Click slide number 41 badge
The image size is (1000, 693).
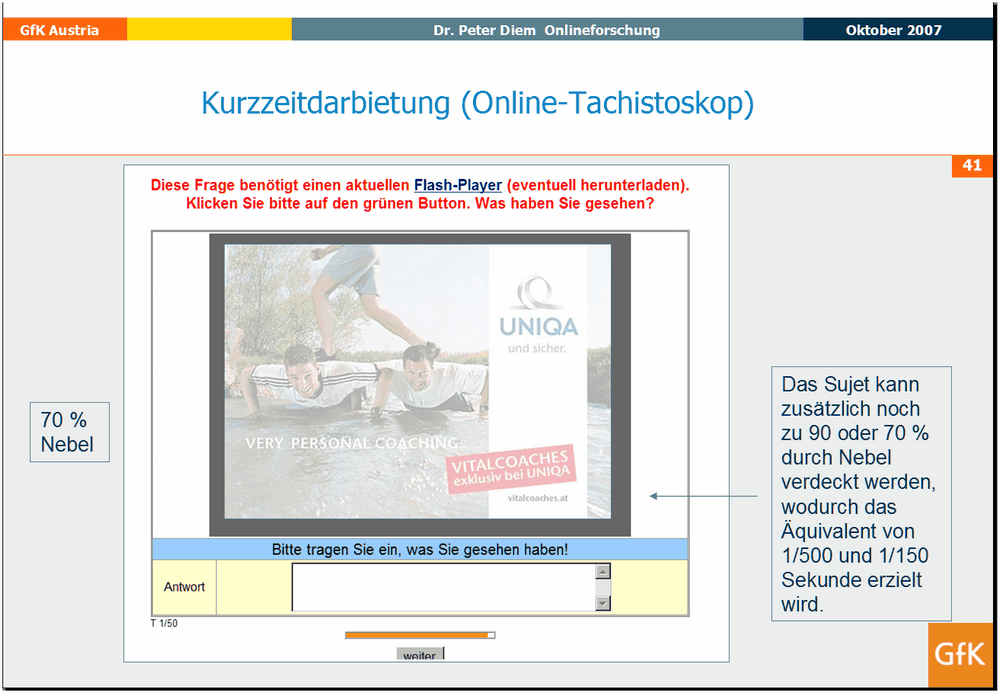tap(972, 166)
